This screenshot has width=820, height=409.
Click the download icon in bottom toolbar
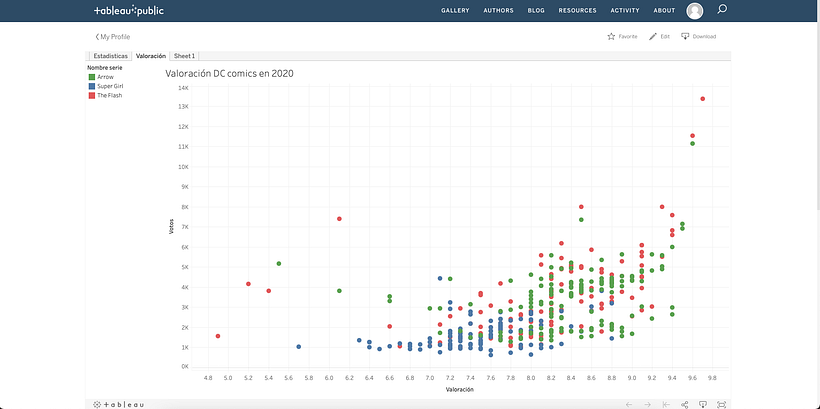point(703,404)
